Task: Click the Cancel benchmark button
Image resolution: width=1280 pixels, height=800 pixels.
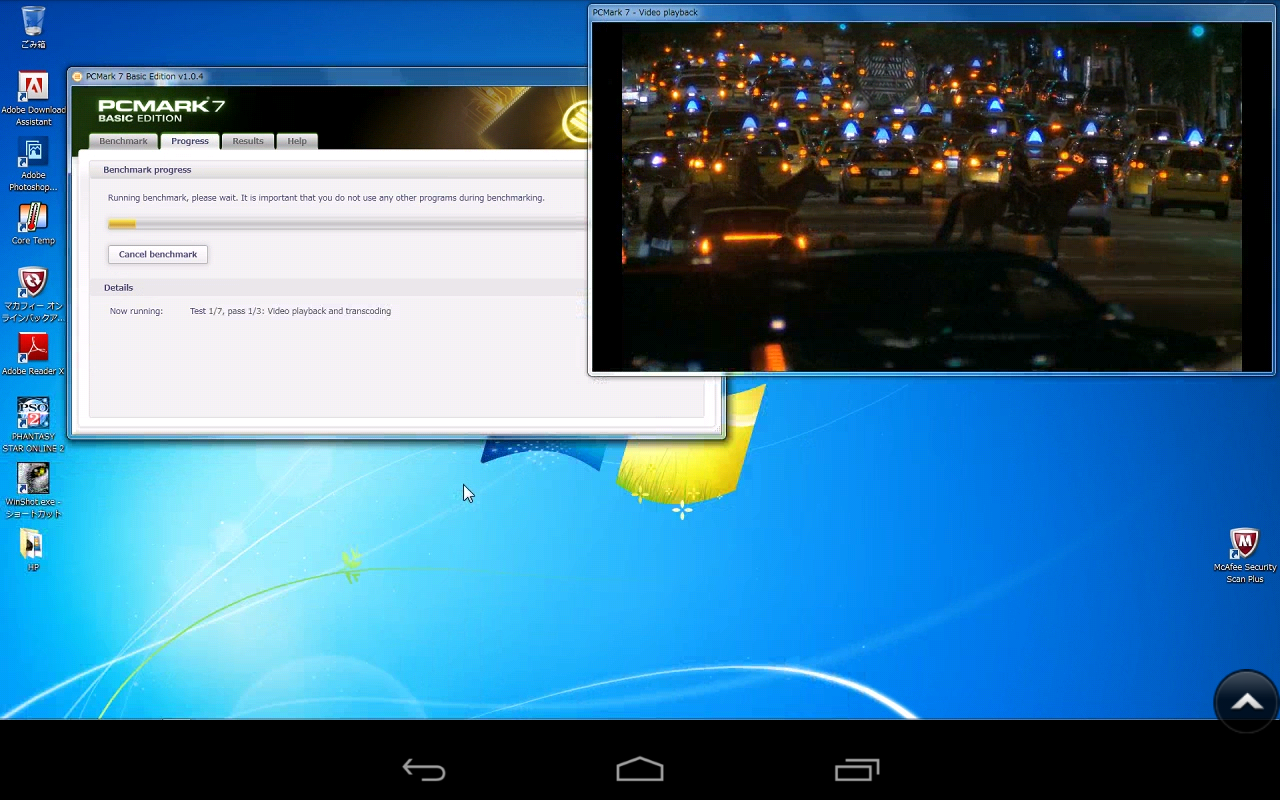Action: 158,254
